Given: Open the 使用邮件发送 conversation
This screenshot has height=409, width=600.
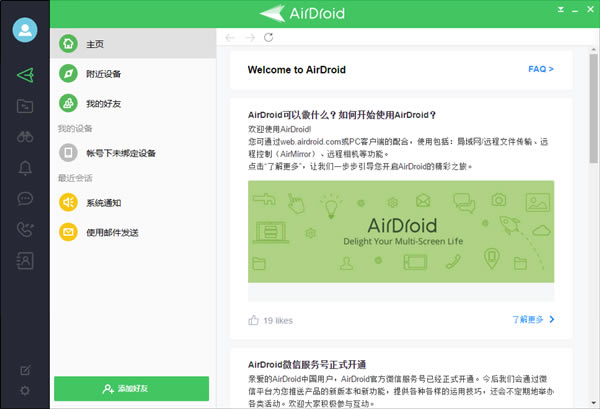Looking at the screenshot, I should (133, 232).
